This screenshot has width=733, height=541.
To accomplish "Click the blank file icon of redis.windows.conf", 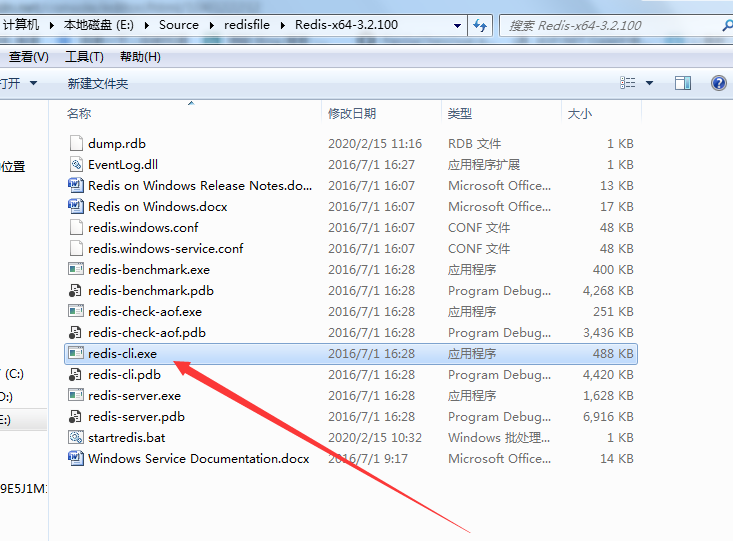I will tap(76, 227).
